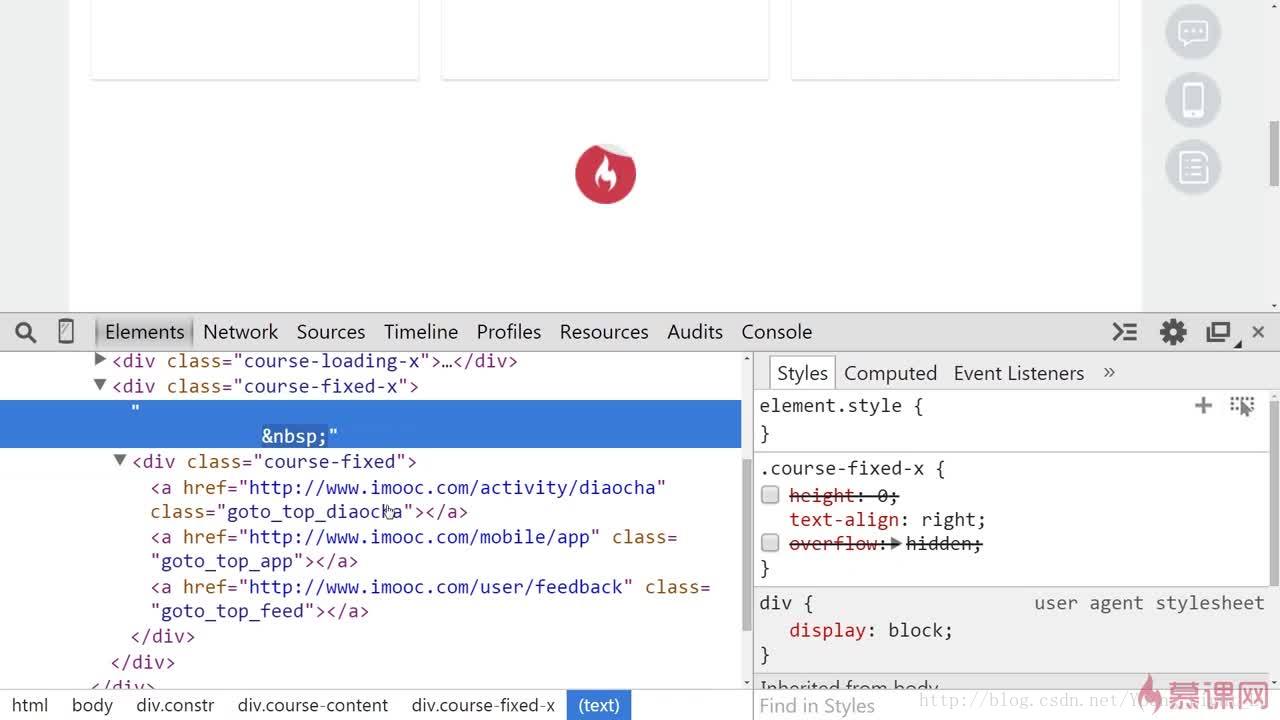Viewport: 1280px width, 720px height.
Task: Close the DevTools panel
Action: (1258, 332)
